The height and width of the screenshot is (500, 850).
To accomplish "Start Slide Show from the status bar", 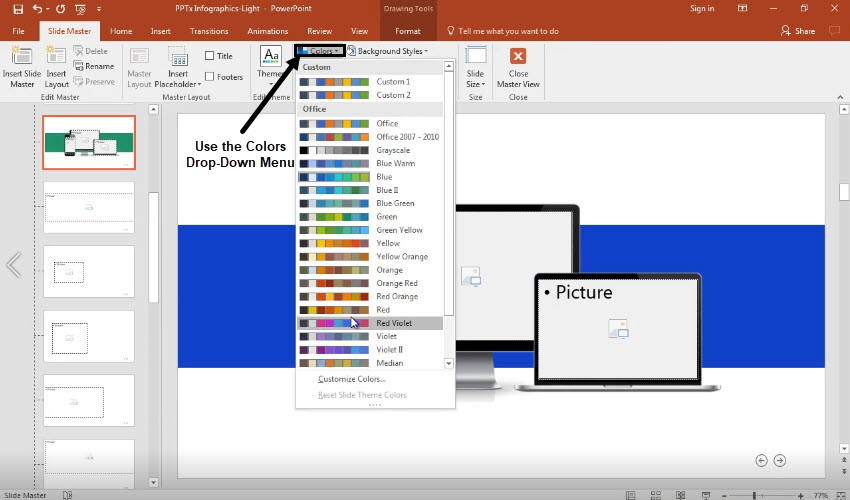I will click(x=706, y=495).
